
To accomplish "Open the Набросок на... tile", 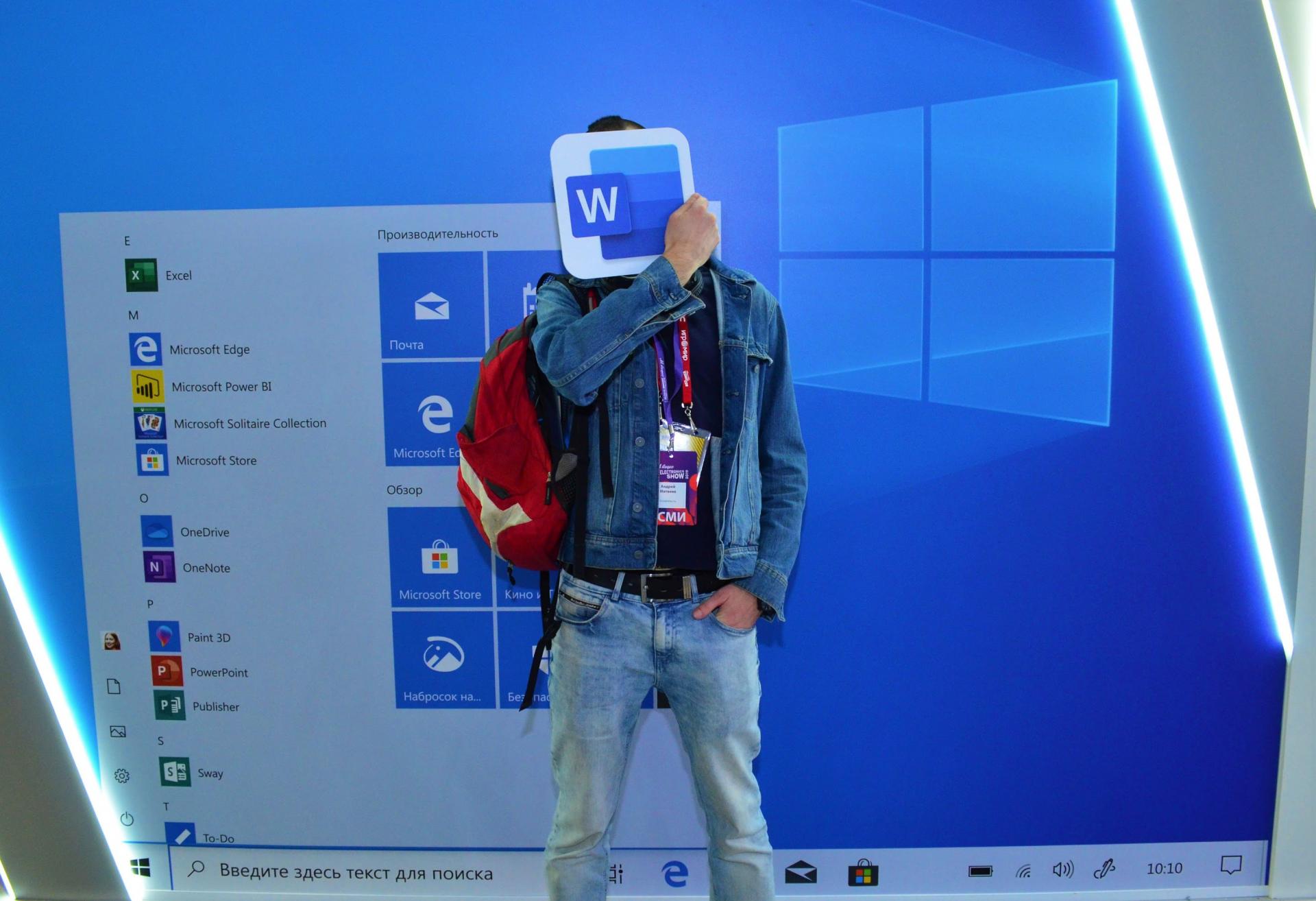I will coord(444,660).
